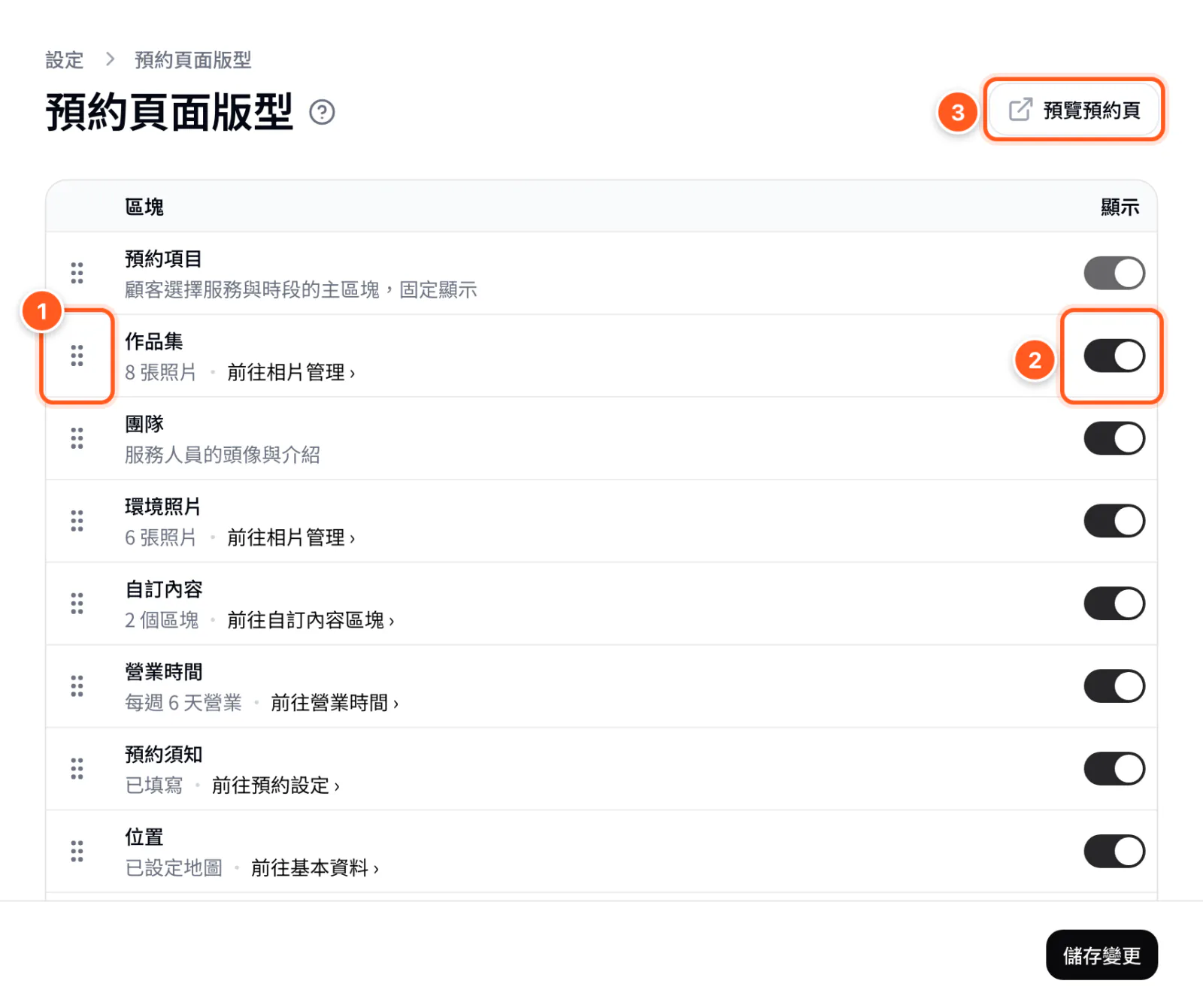Image resolution: width=1203 pixels, height=1008 pixels.
Task: Click the 團隊 block title
Action: (144, 424)
